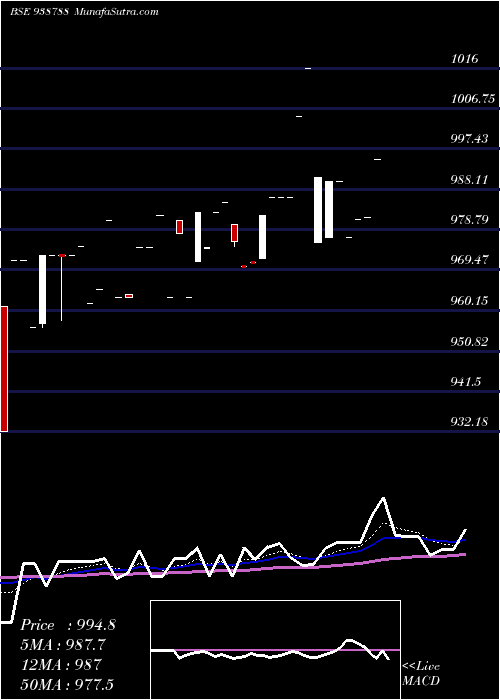Click the peak of the white indicator line
This screenshot has width=500, height=700.
(383, 498)
